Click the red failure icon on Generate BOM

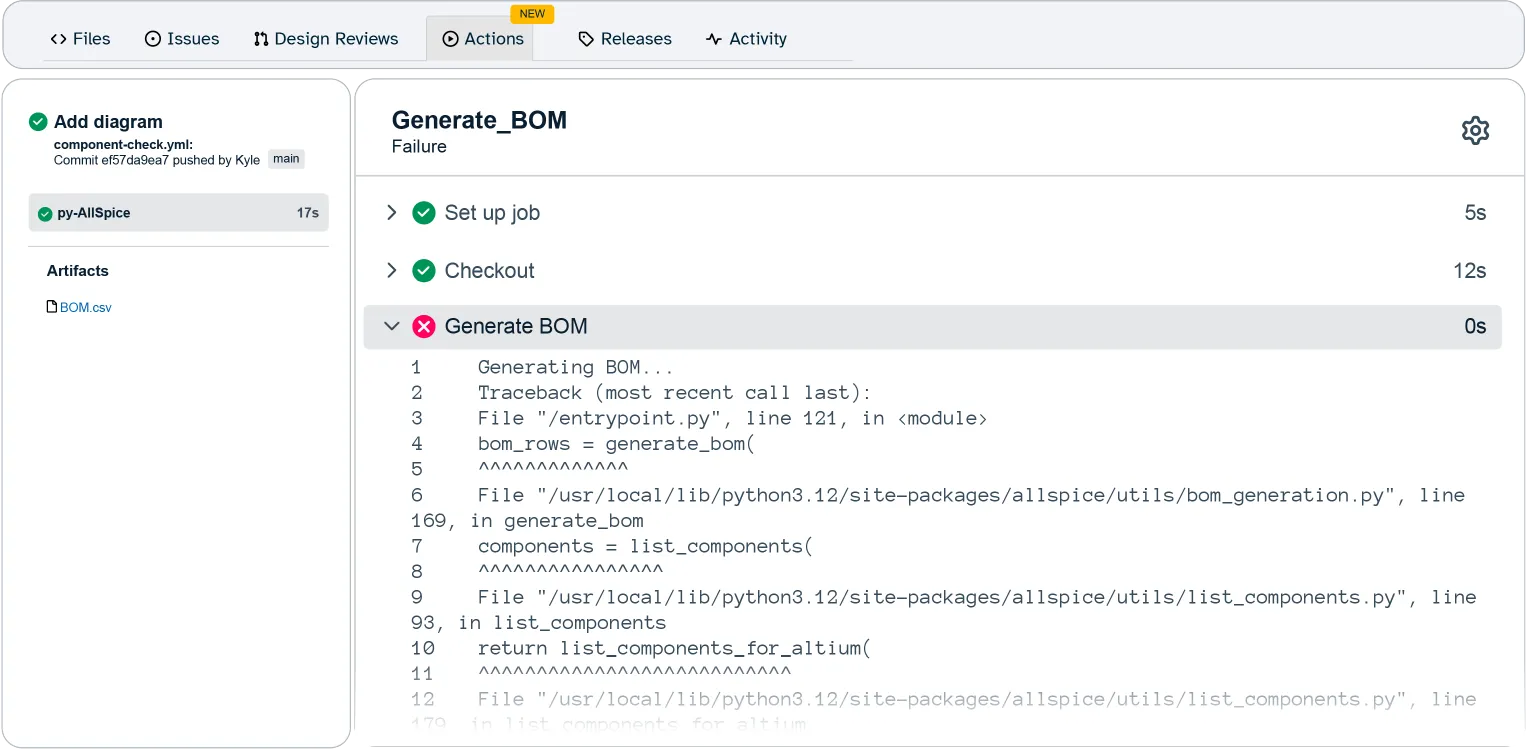(x=424, y=326)
